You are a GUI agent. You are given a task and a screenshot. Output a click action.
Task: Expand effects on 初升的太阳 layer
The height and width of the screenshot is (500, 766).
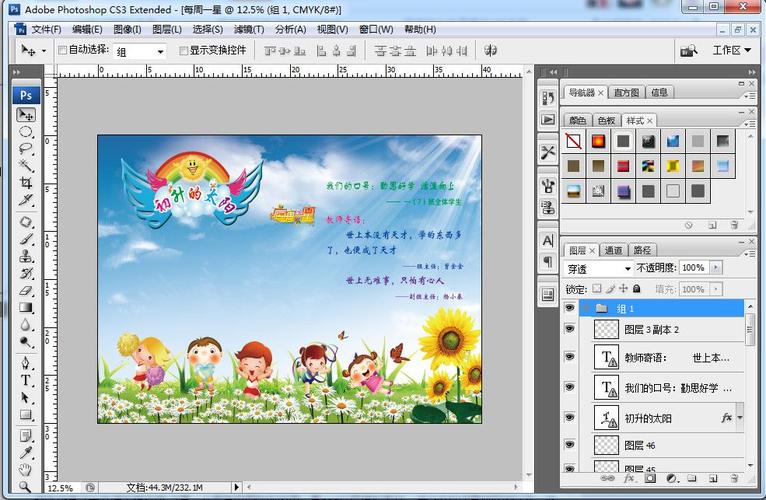[x=740, y=418]
